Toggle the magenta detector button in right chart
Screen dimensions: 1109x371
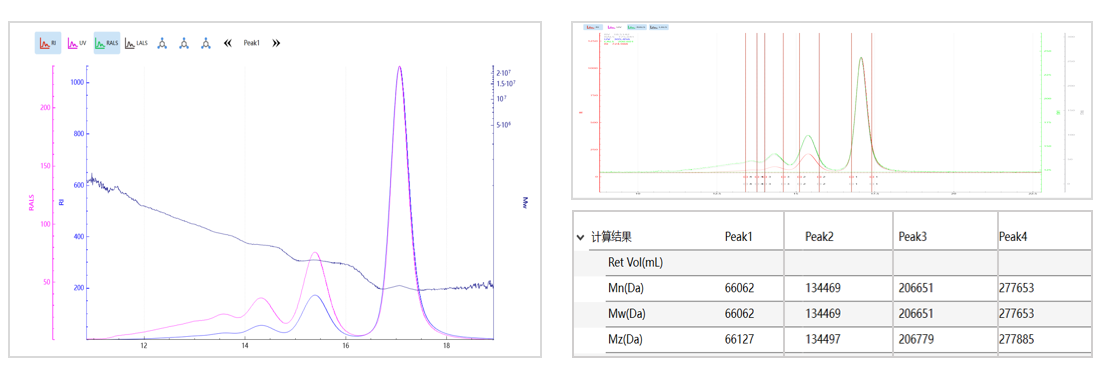coord(615,27)
